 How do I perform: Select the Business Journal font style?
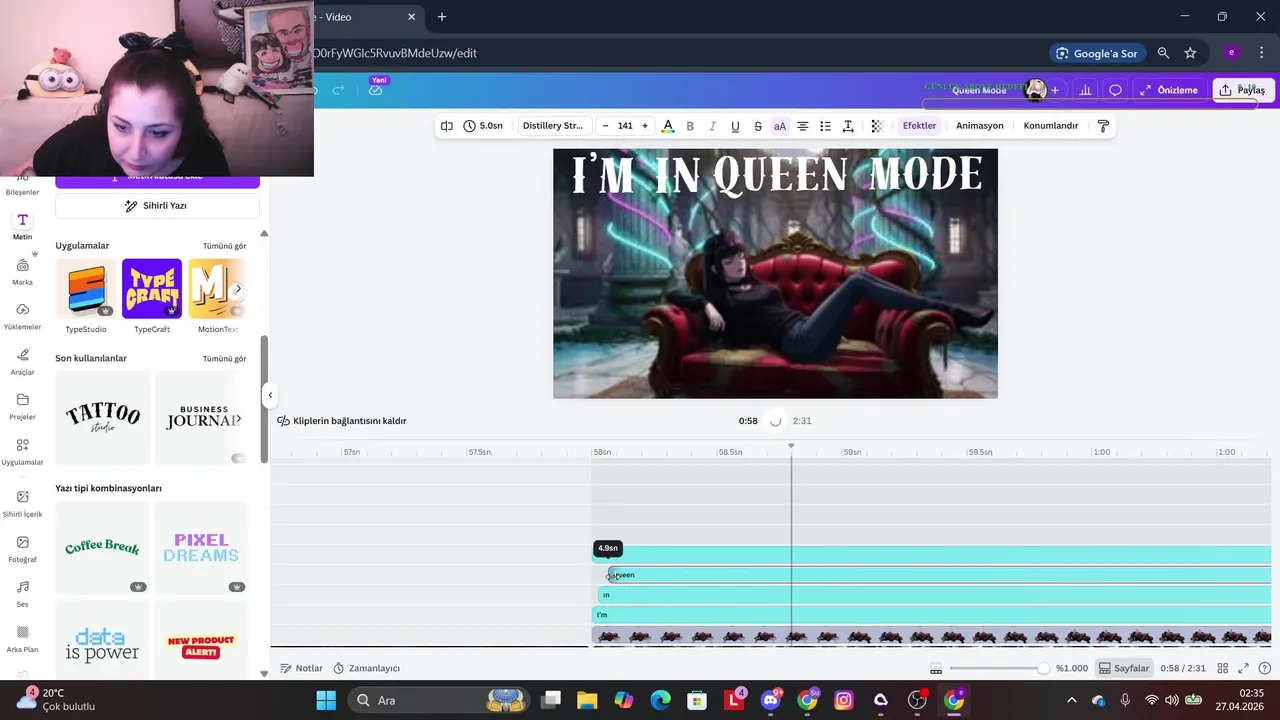(x=202, y=418)
